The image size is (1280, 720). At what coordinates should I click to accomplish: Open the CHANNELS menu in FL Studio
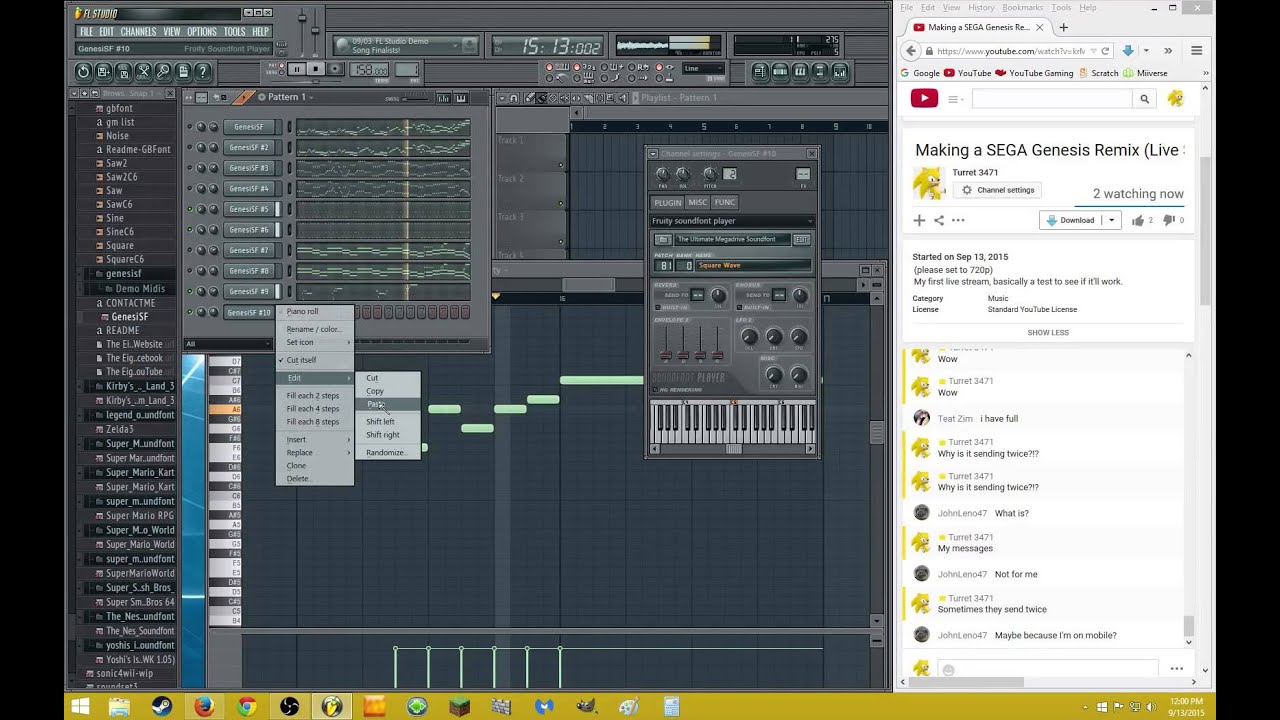tap(138, 32)
